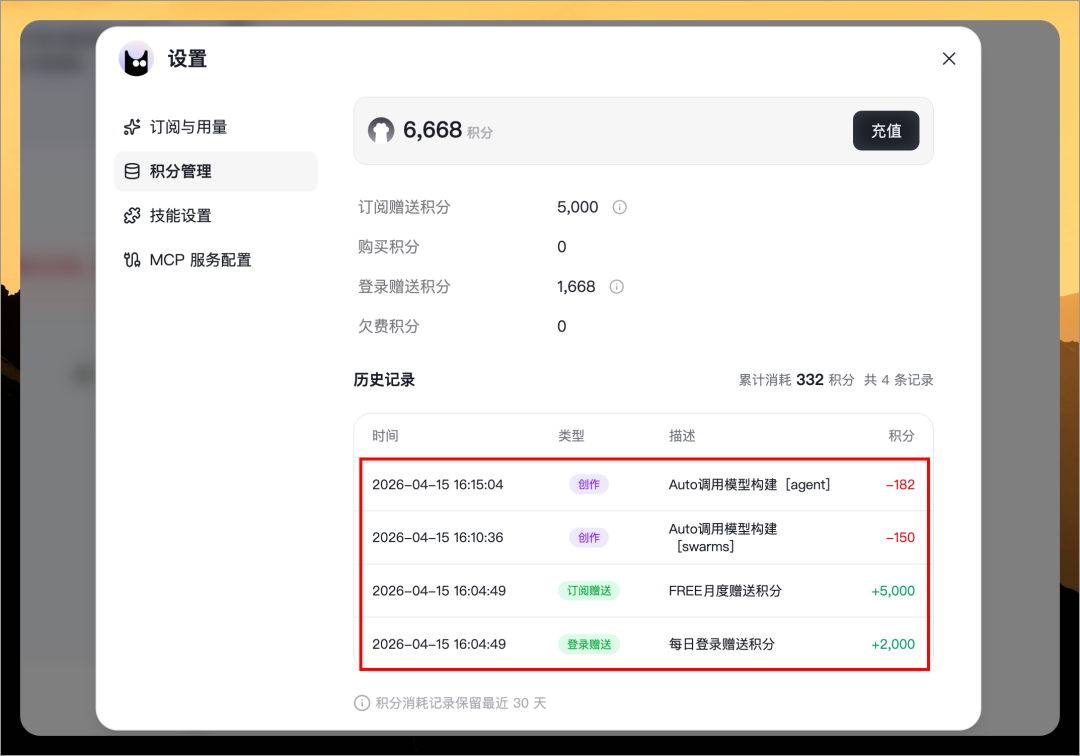Click the sparkle icon beside 订阅与用量

click(131, 127)
